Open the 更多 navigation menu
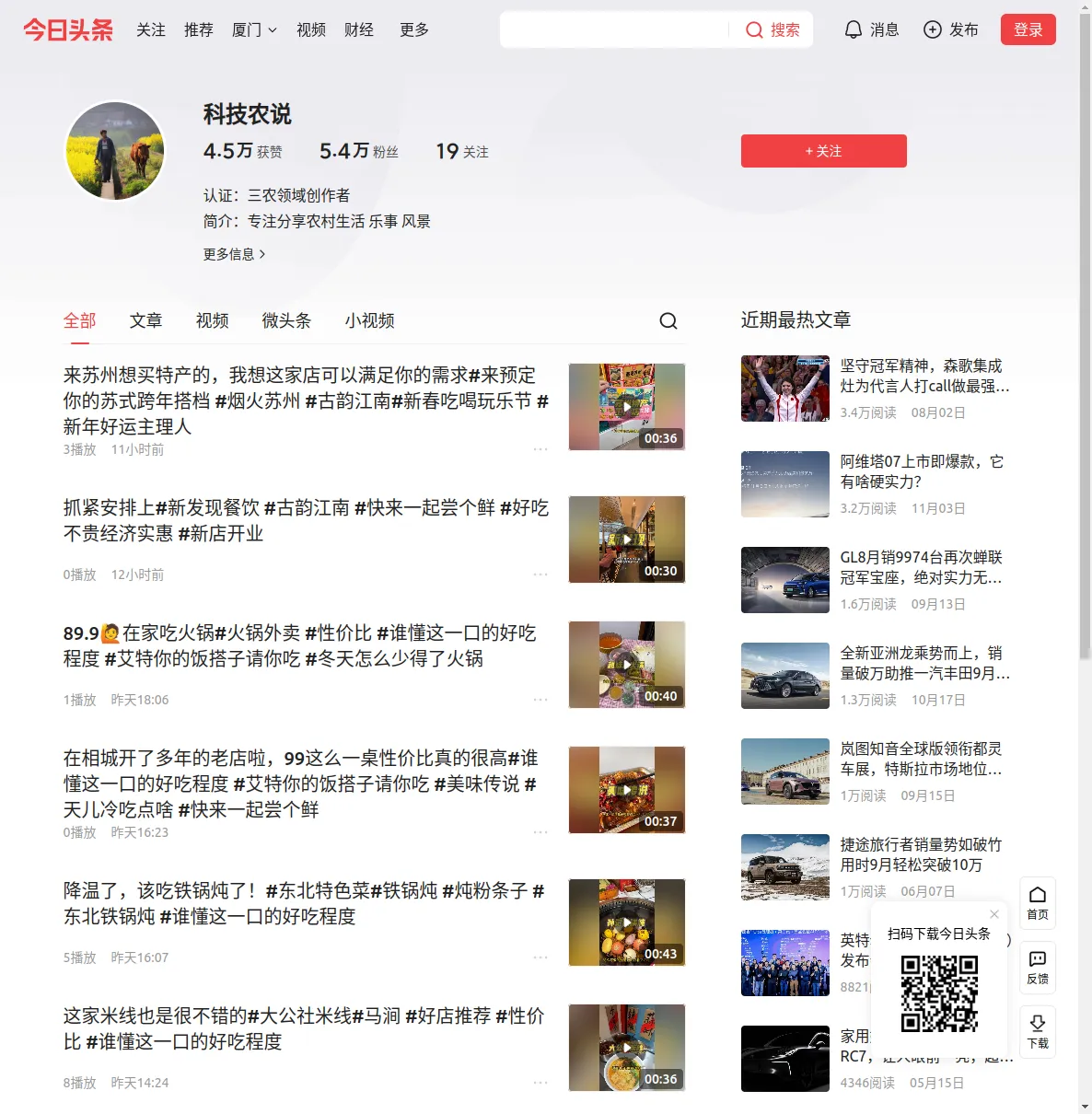The width and height of the screenshot is (1092, 1114). point(414,30)
